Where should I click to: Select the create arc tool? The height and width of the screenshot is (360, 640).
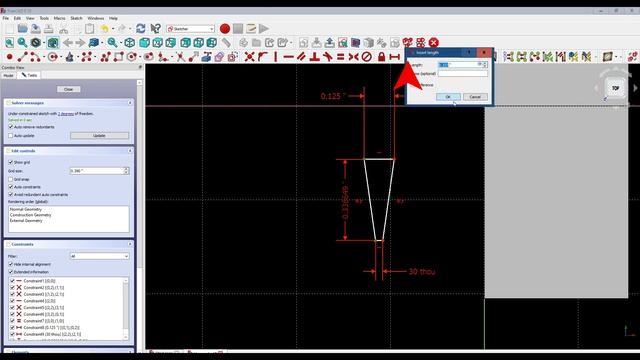(x=36, y=57)
